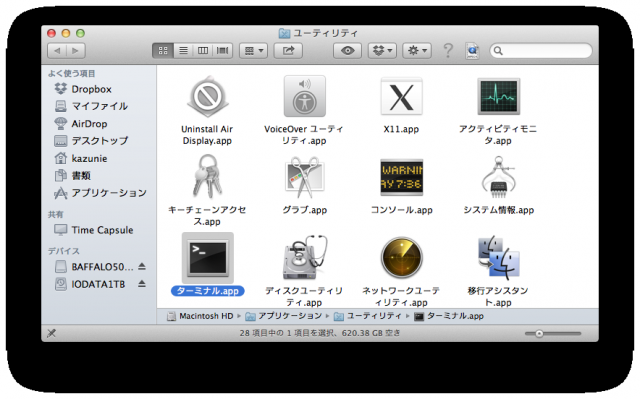This screenshot has height=399, width=640.
Task: Select the VoiceOver ユーティリティ.app icon
Action: pyautogui.click(x=304, y=96)
